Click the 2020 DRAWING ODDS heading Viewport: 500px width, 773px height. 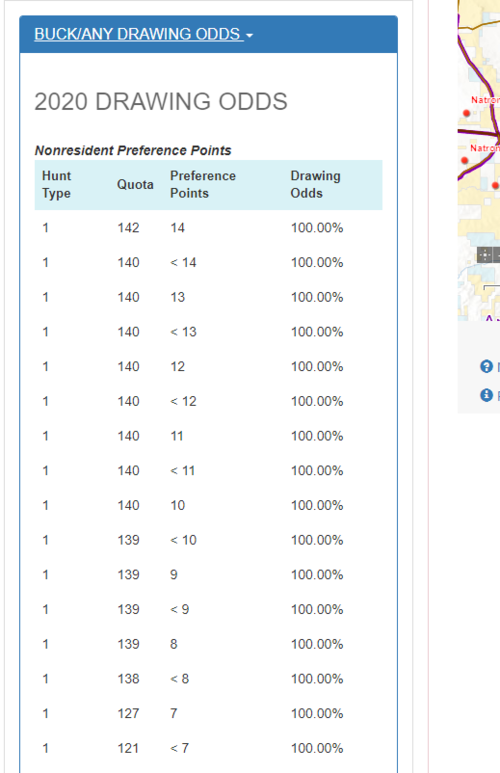(x=161, y=102)
